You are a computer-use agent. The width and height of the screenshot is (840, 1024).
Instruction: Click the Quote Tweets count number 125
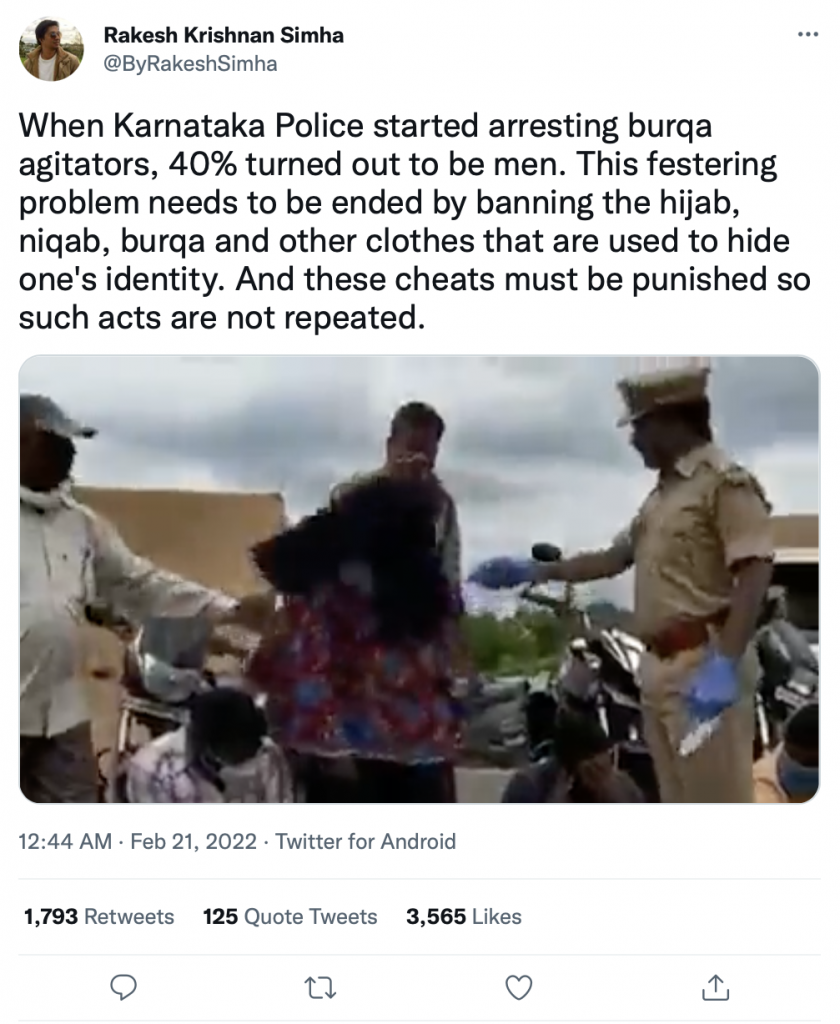tap(220, 917)
